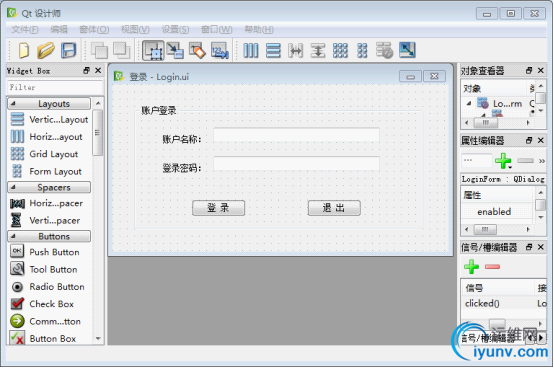Collapse Lo...rm node in object tree

(469, 103)
